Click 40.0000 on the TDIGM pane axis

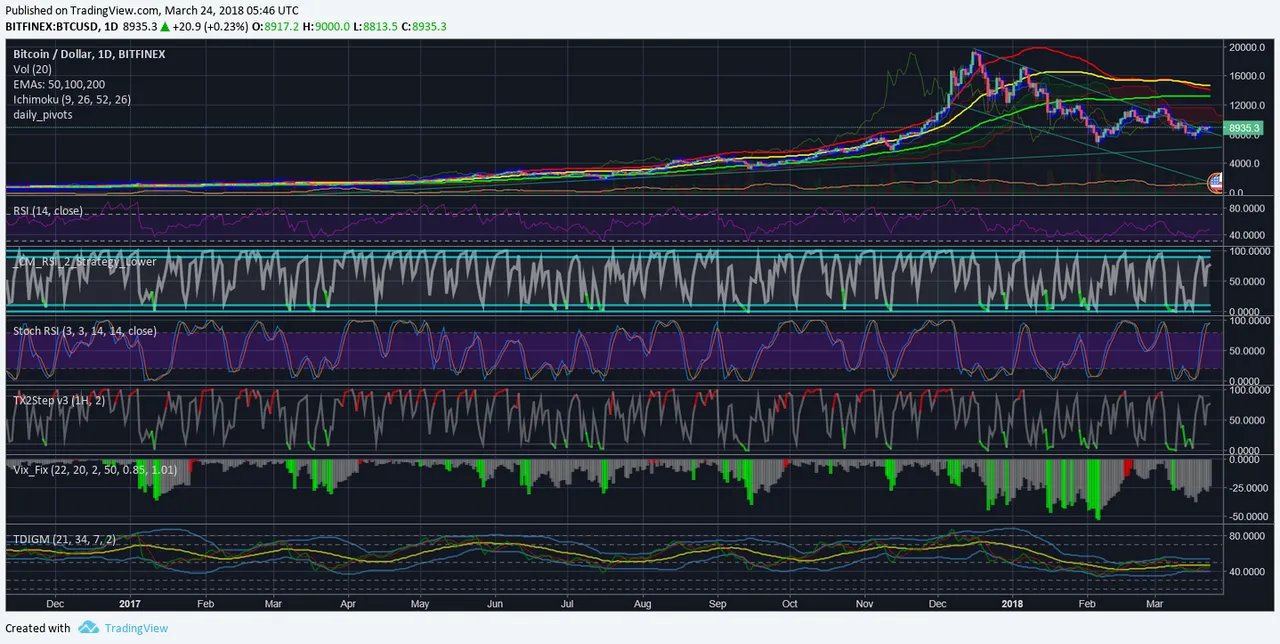coord(1249,572)
